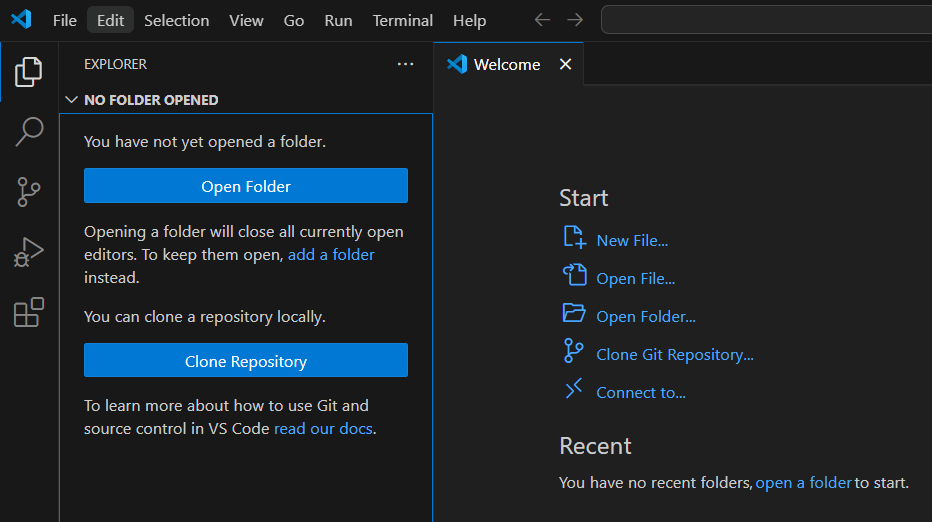Click the 'Recent' heading

(x=595, y=446)
